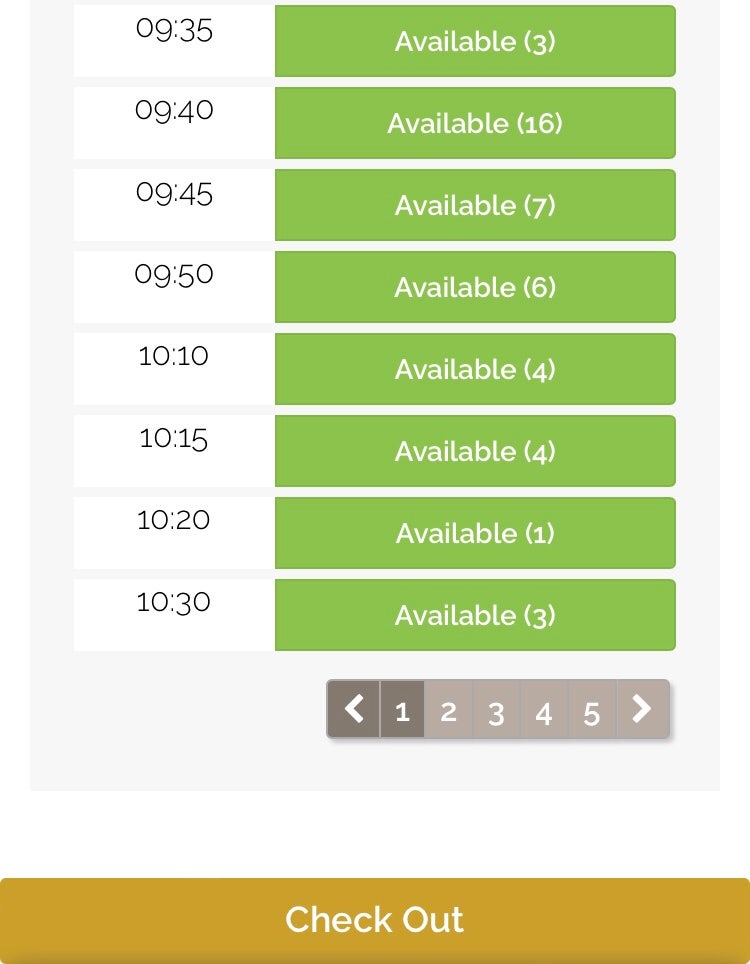Image resolution: width=750 pixels, height=964 pixels.
Task: Click the 09:40 time label
Action: tap(174, 111)
